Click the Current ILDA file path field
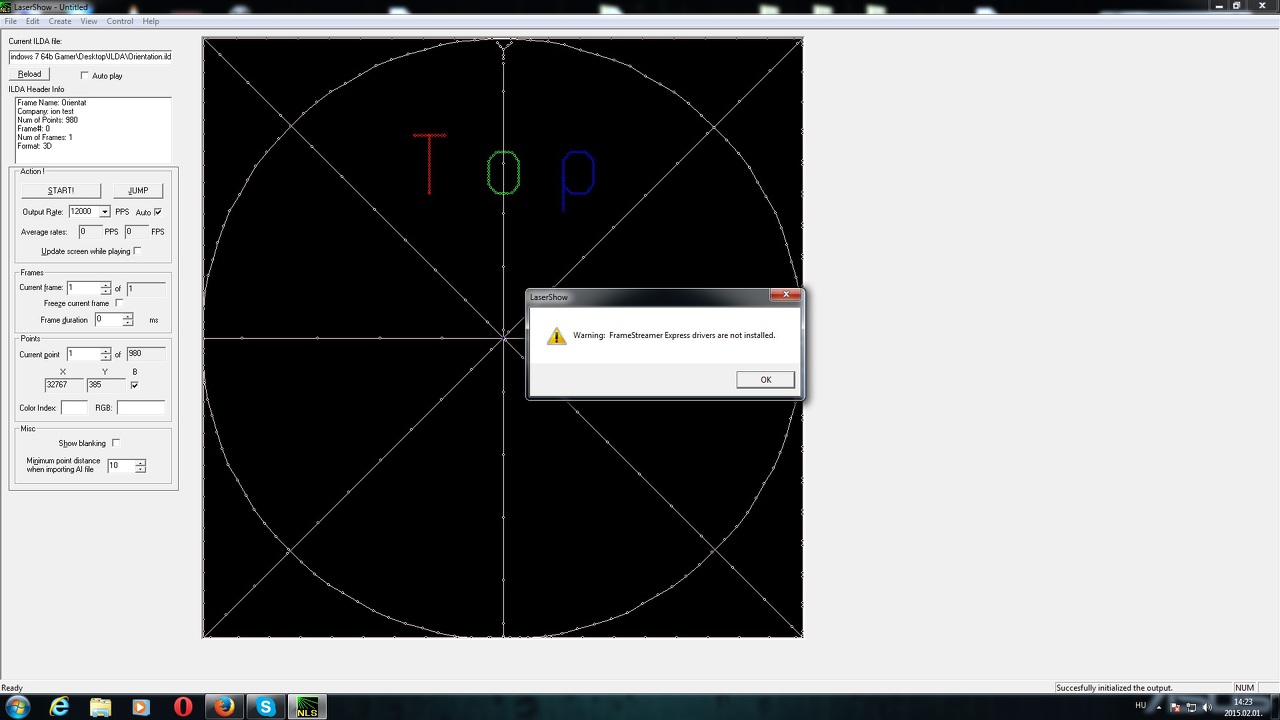This screenshot has height=720, width=1280. click(90, 57)
